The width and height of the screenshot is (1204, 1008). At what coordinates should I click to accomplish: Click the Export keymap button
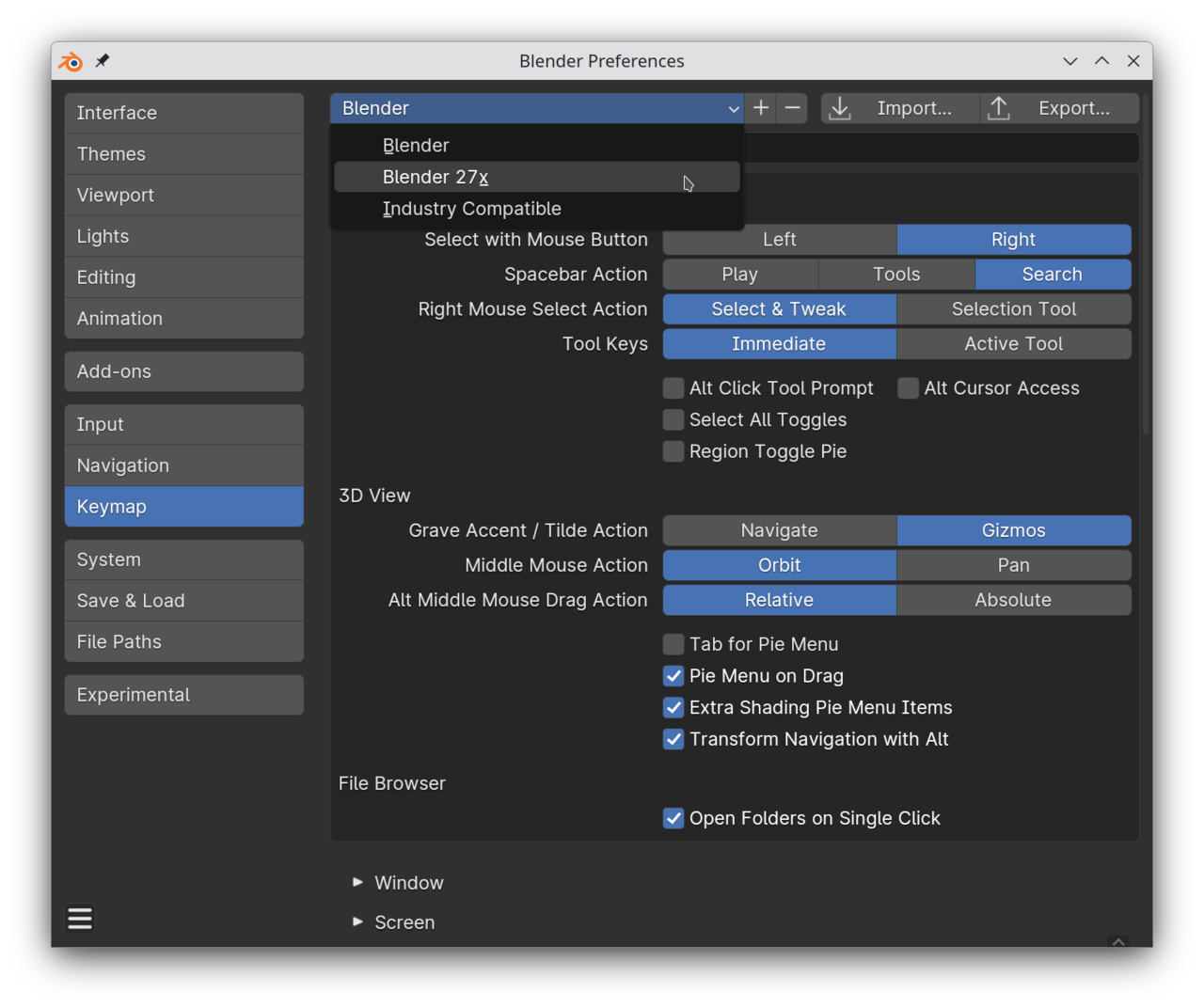(1059, 108)
